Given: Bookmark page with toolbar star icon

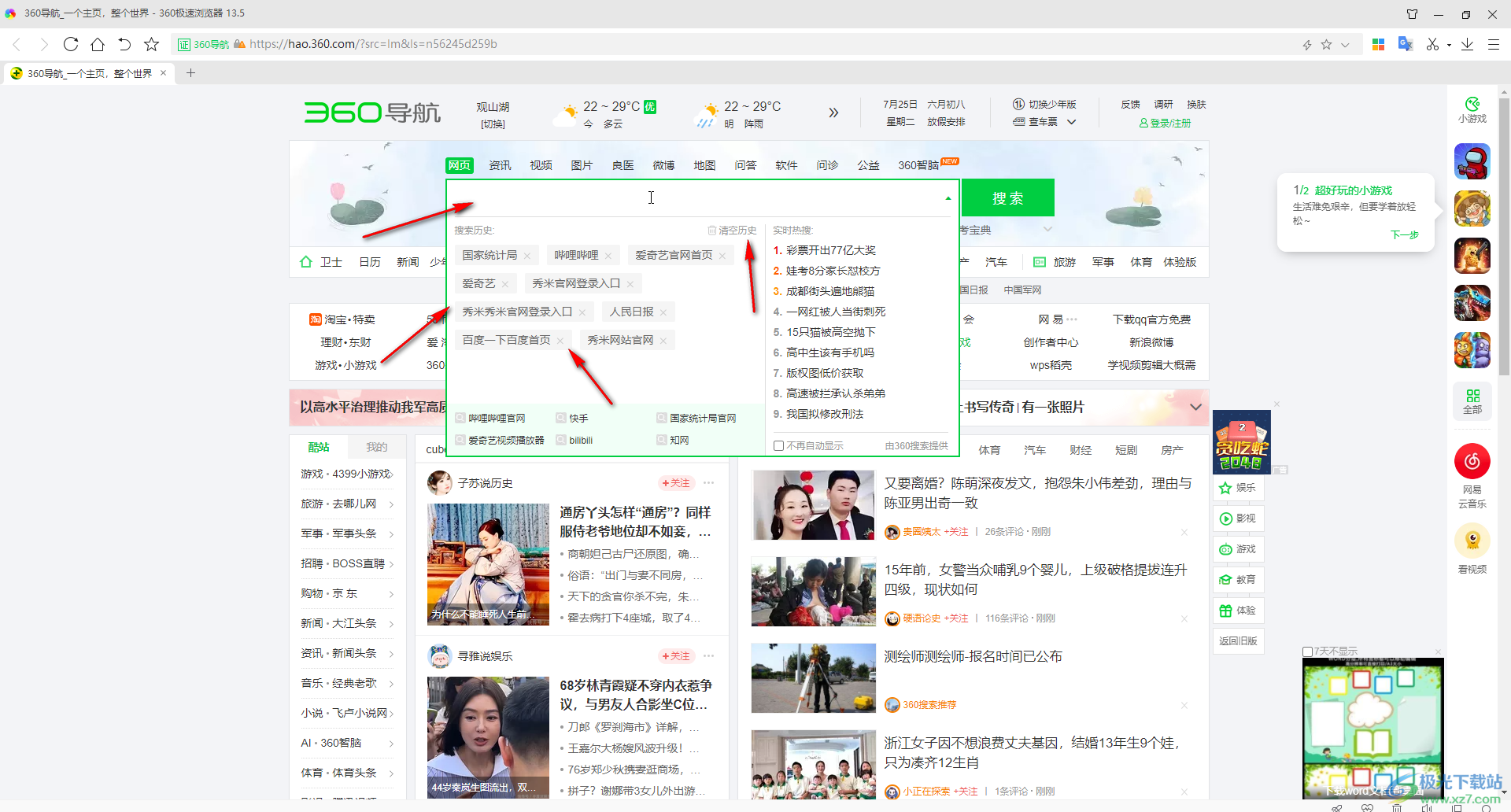Looking at the screenshot, I should click(x=152, y=44).
